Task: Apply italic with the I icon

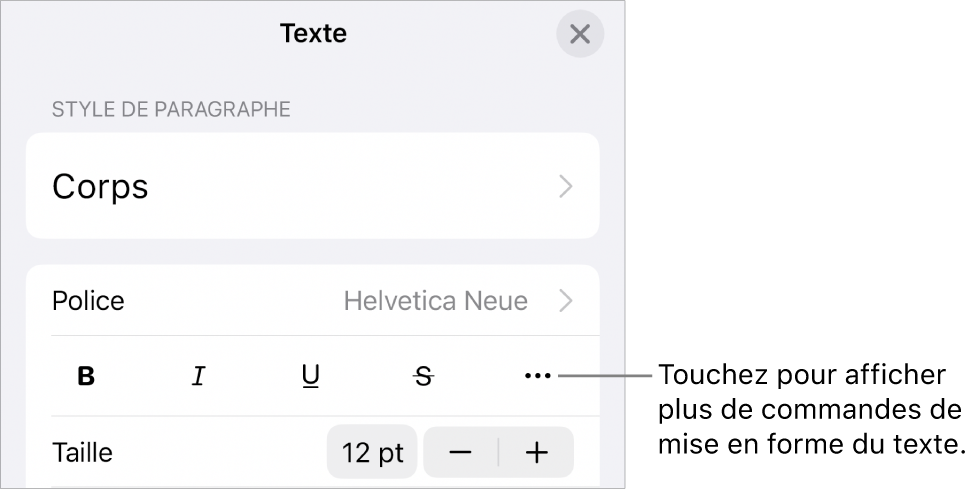Action: [199, 376]
